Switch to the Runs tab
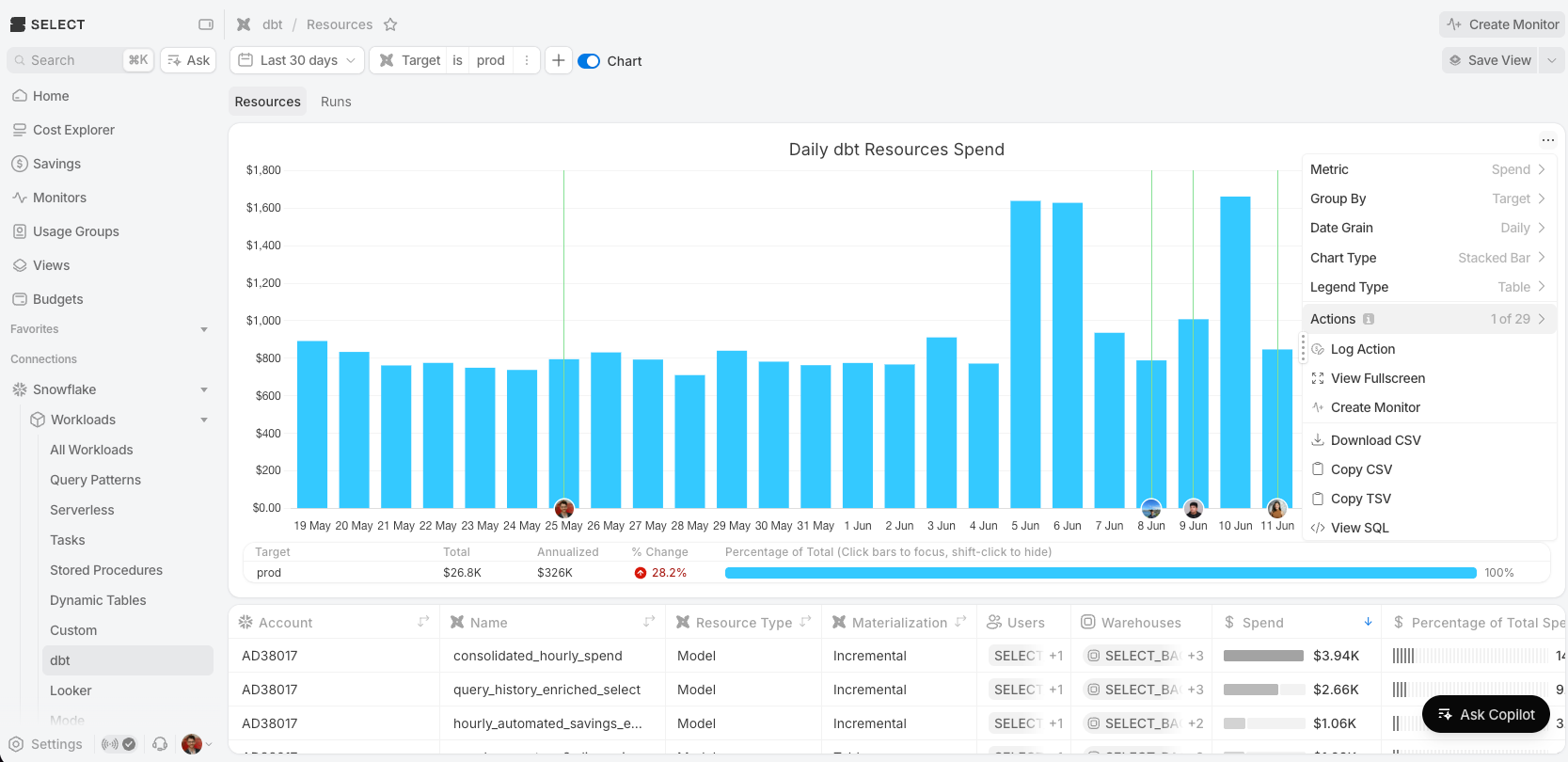The width and height of the screenshot is (1568, 762). 336,102
